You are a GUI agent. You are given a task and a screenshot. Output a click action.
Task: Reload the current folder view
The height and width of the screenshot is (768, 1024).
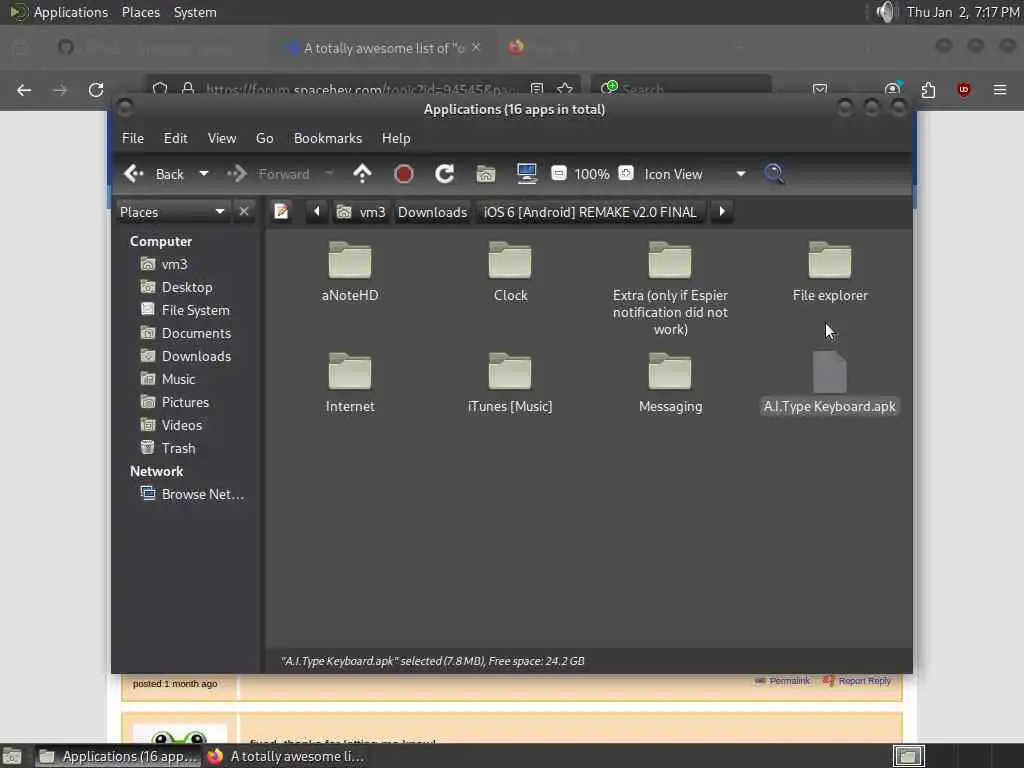(x=445, y=174)
